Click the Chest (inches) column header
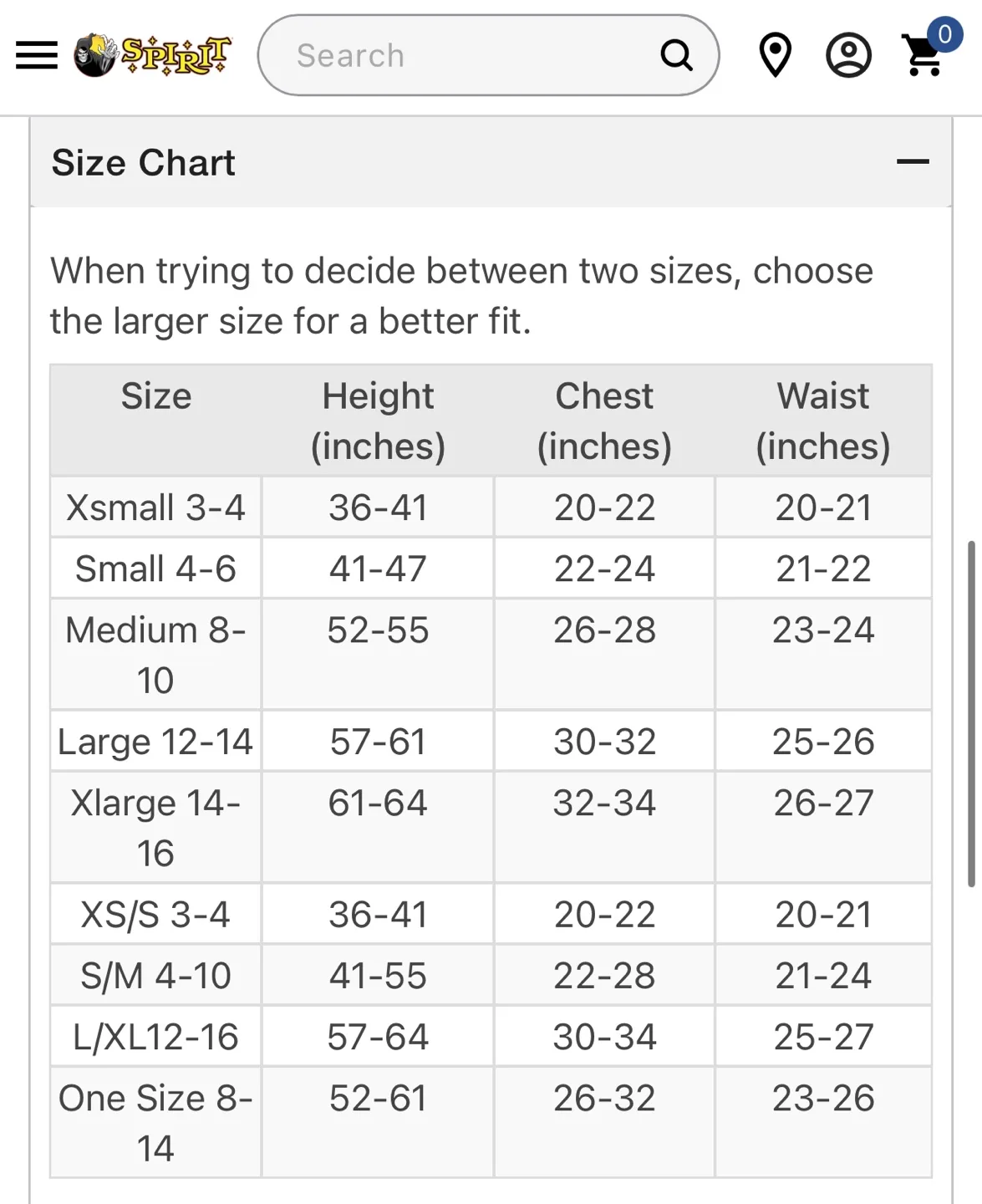982x1204 pixels. coord(604,420)
